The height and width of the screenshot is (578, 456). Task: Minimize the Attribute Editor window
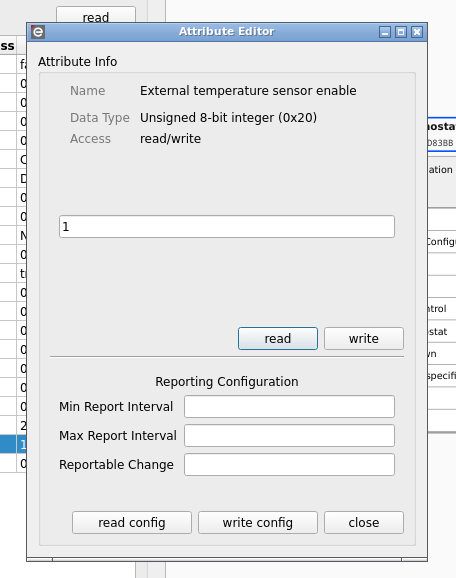385,32
